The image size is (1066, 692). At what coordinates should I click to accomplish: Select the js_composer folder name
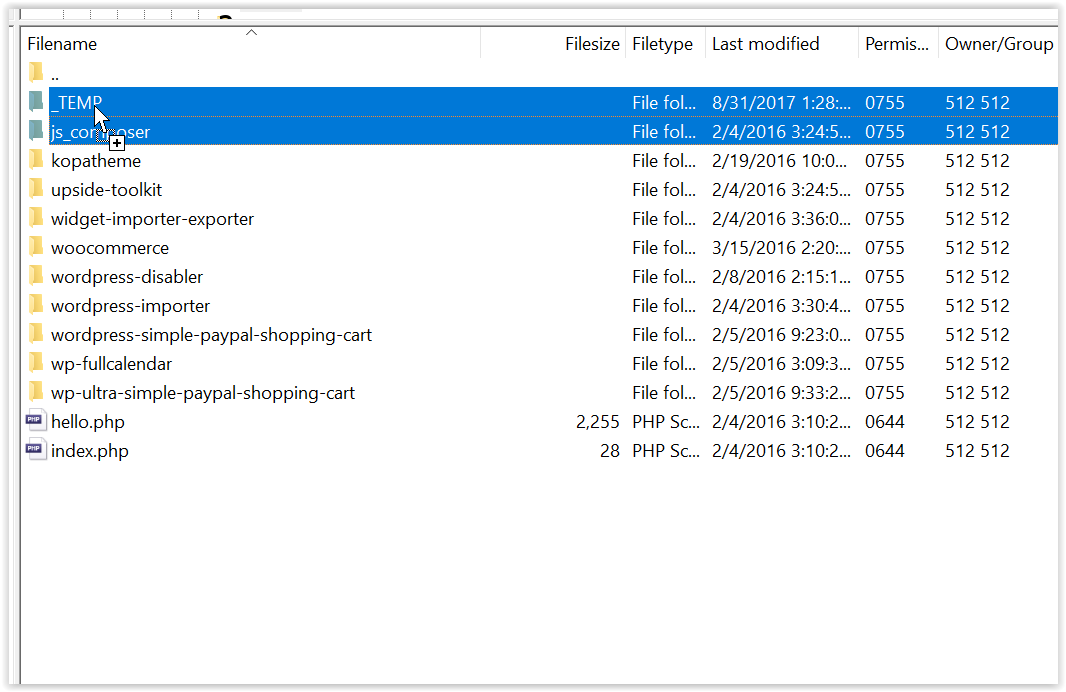tap(100, 132)
